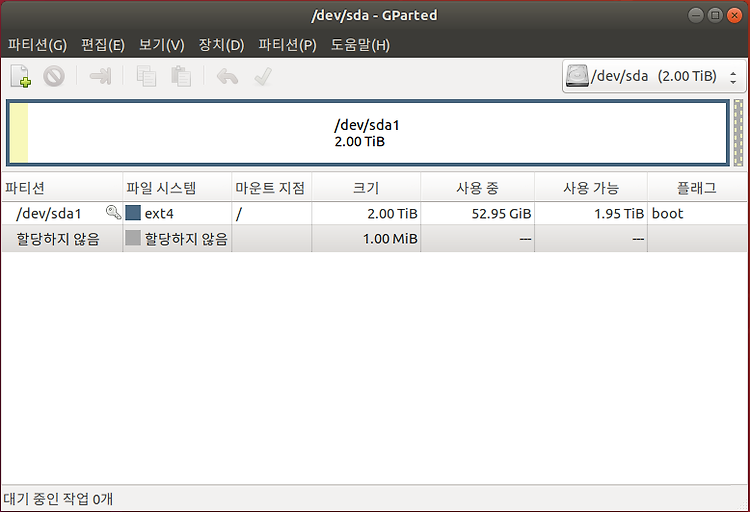Open the 편집(E) menu
Image resolution: width=750 pixels, height=512 pixels.
click(103, 45)
